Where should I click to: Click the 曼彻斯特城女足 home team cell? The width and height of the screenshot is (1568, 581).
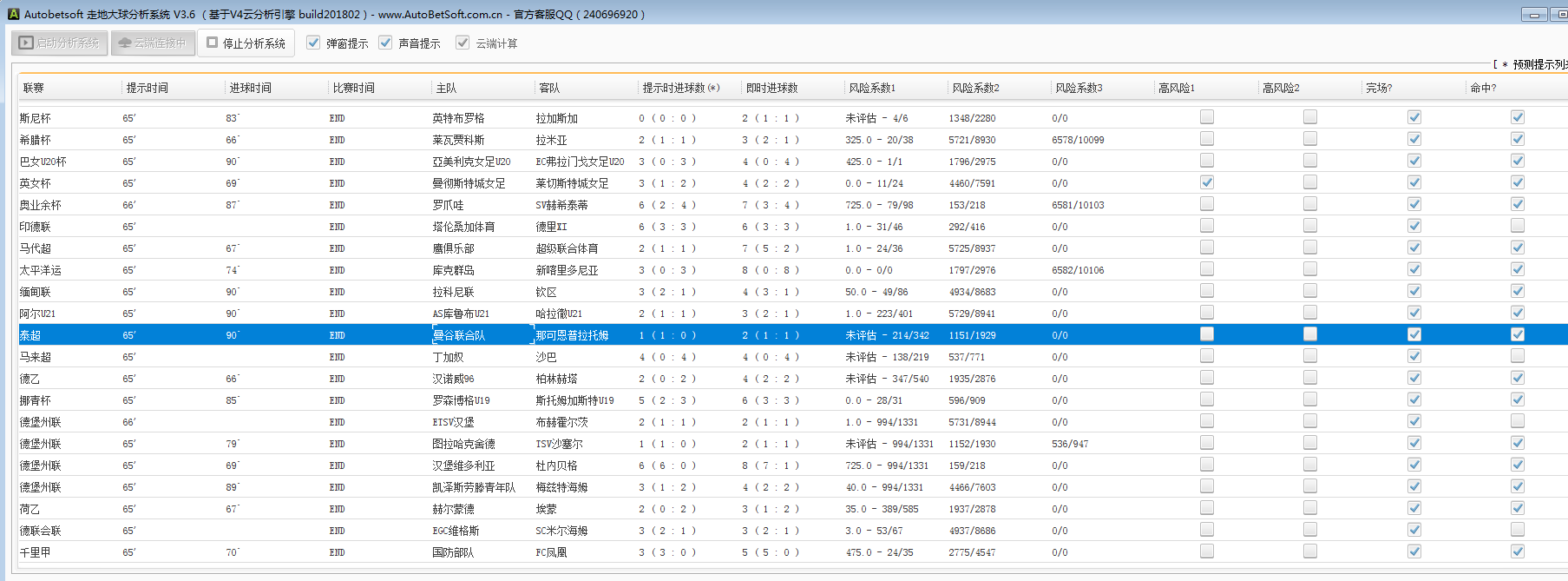(x=469, y=183)
